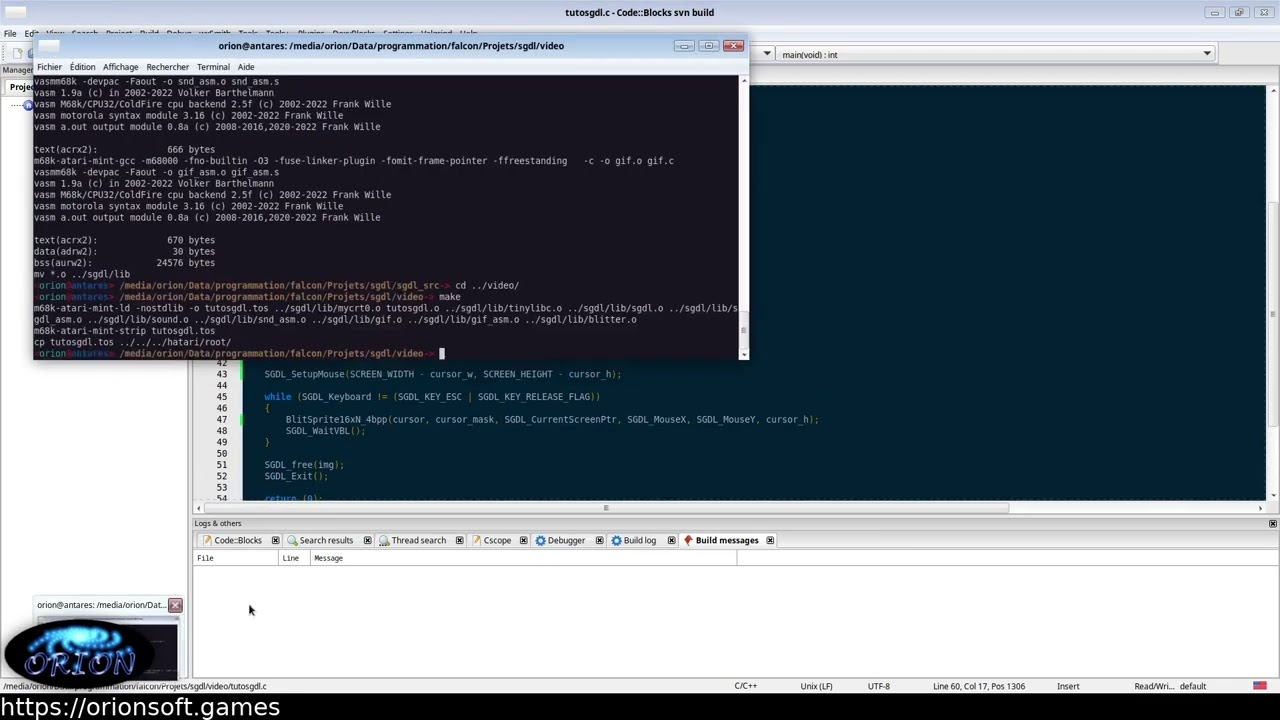
Task: Click the Cscope tab pencil icon
Action: [x=476, y=540]
